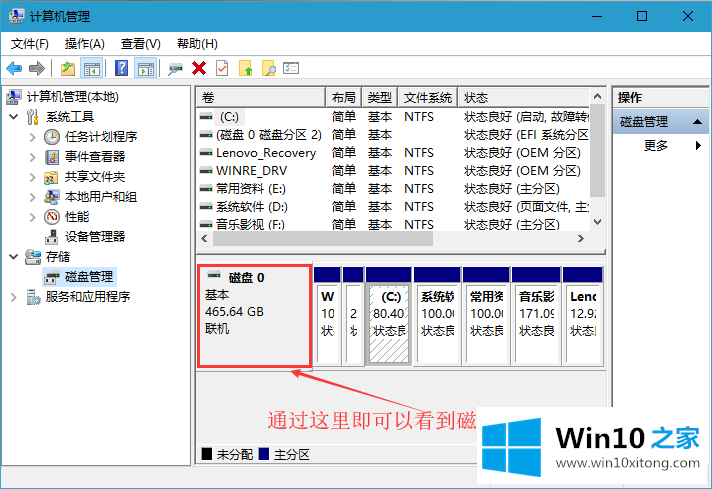The image size is (712, 489).
Task: Sort by the 布局 column header
Action: pos(344,98)
